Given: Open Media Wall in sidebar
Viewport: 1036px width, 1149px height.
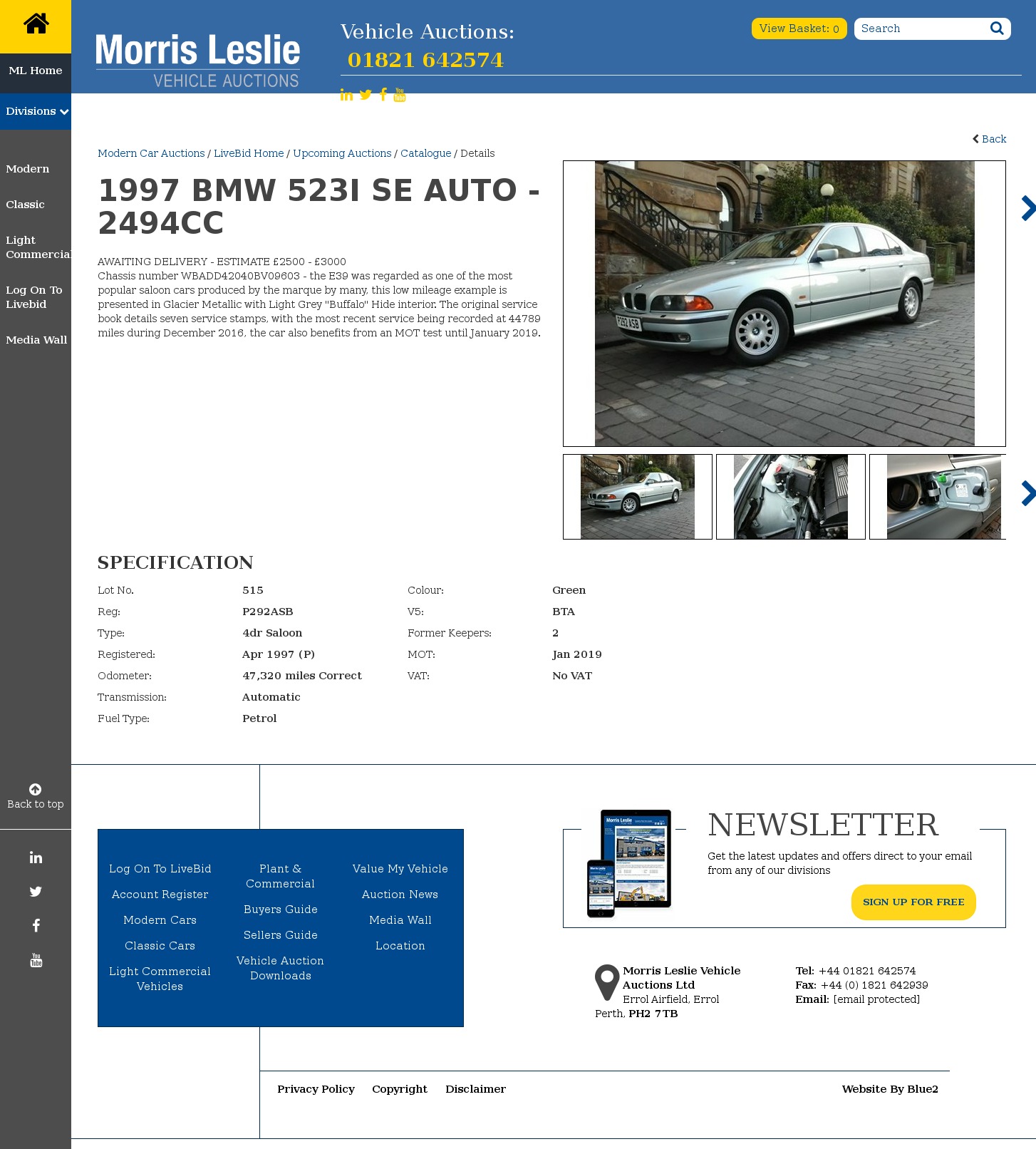Looking at the screenshot, I should pyautogui.click(x=36, y=340).
